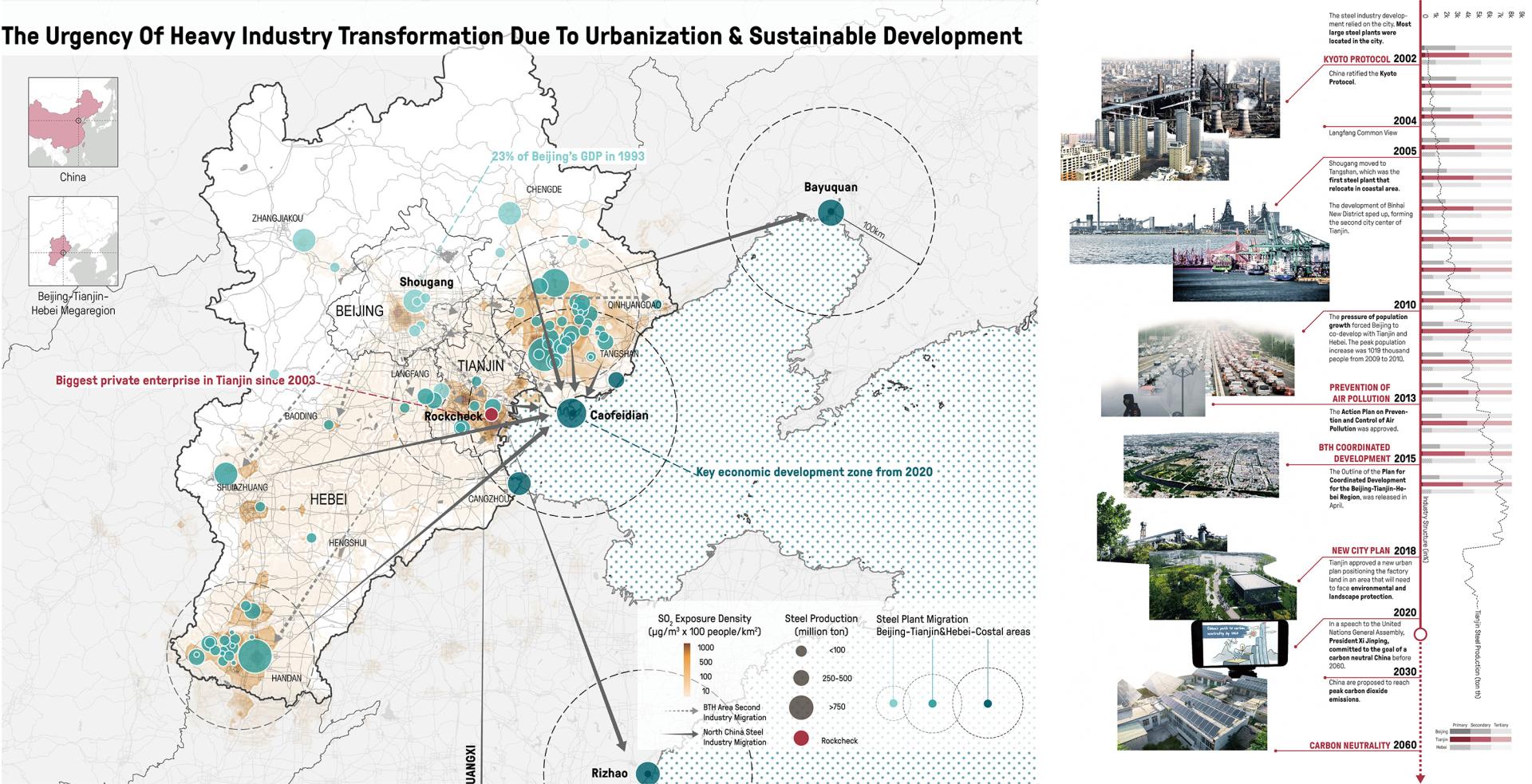1532x784 pixels.
Task: Click the light teal circle below the Chengde label
Action: point(509,213)
